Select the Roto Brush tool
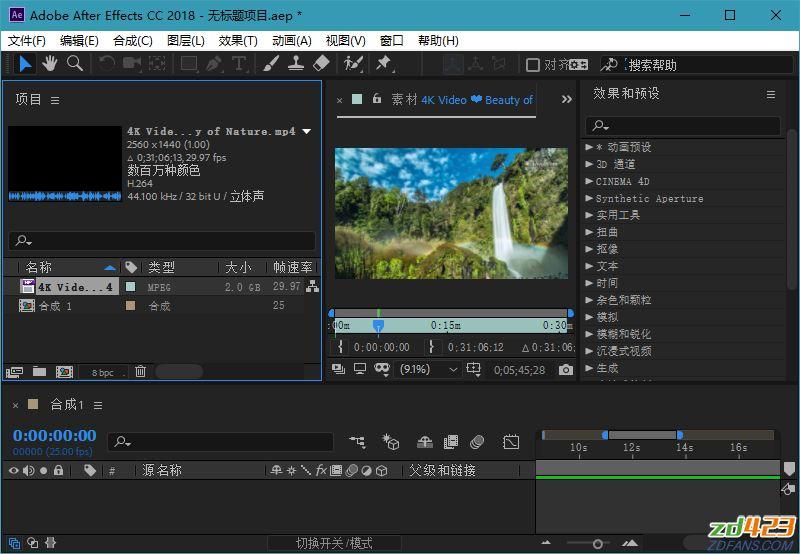Screen dimensions: 800x554 point(353,64)
